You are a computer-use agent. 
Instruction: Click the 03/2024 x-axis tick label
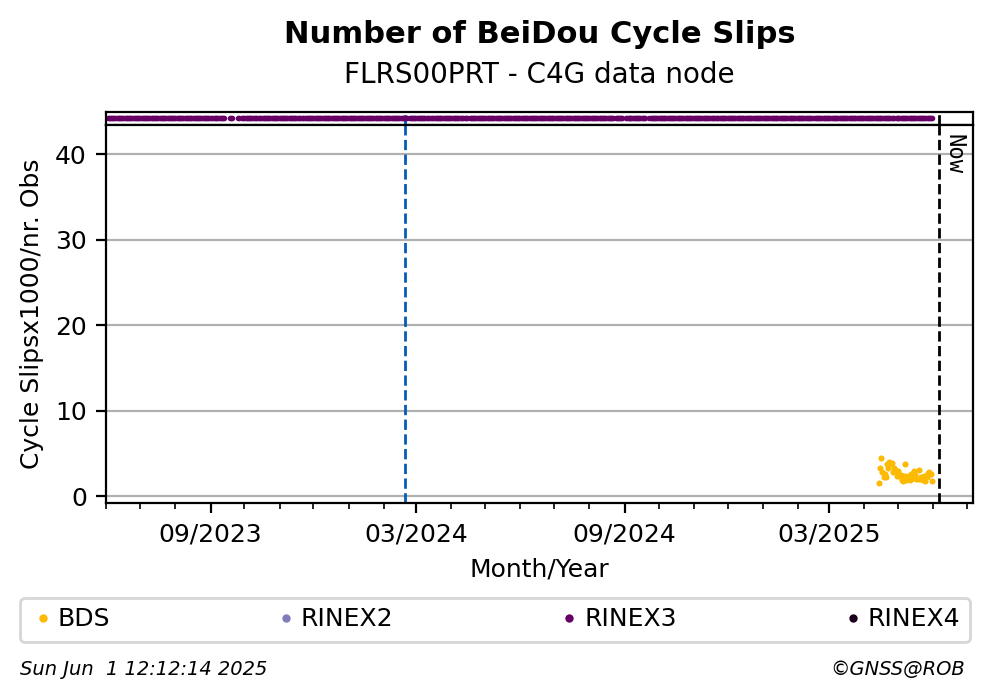(415, 534)
